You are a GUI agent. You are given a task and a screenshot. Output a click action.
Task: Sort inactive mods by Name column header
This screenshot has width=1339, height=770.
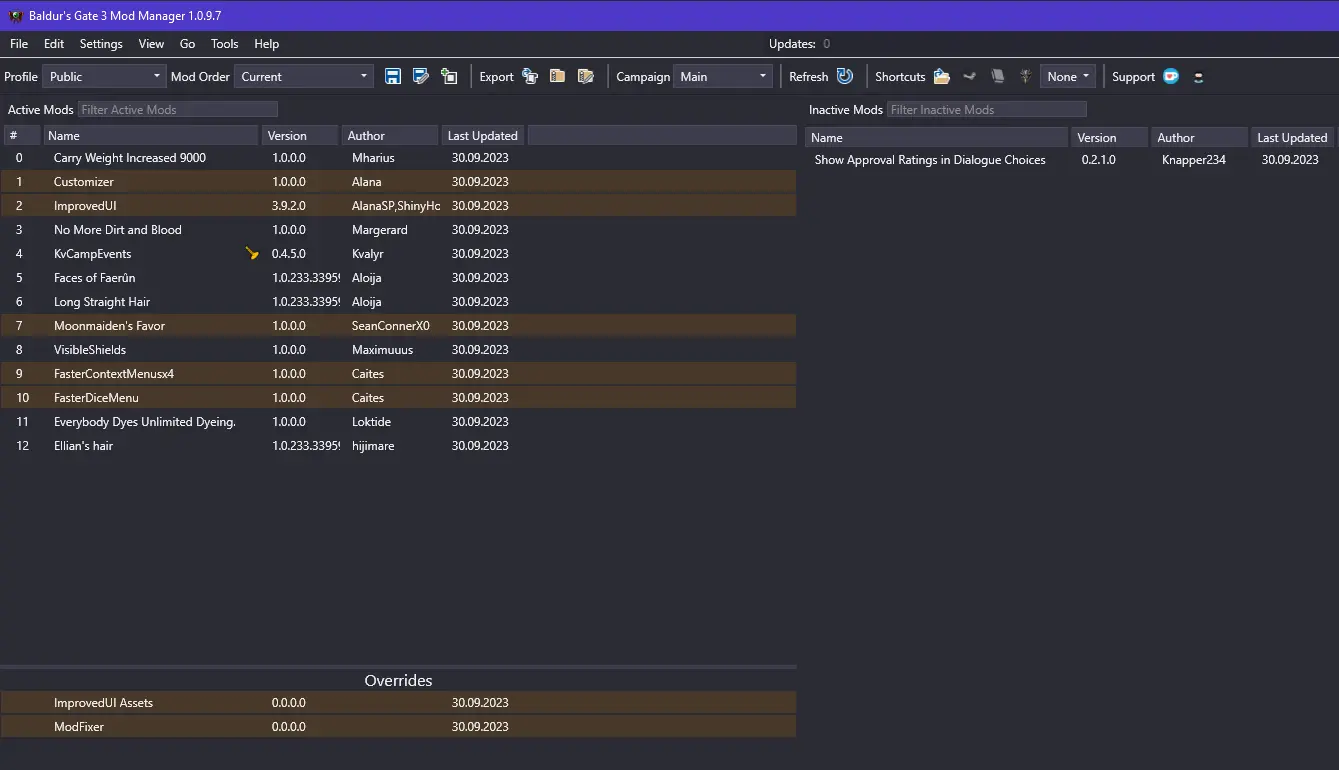(x=937, y=137)
